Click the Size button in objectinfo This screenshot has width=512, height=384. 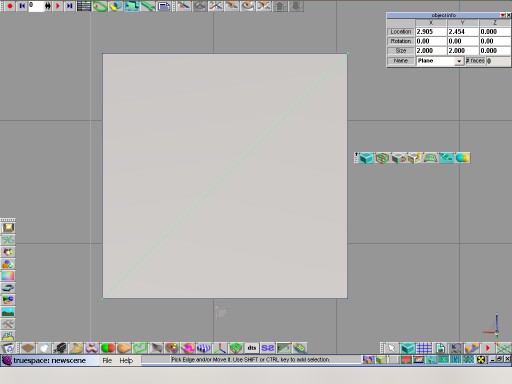pos(401,51)
